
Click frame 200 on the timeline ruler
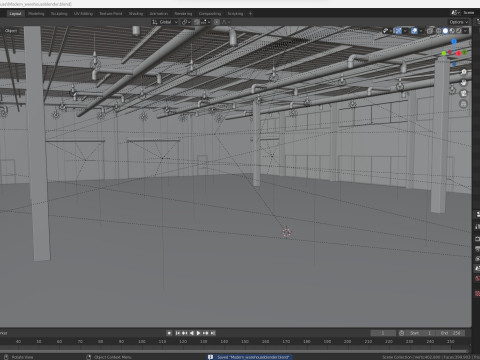click(347, 341)
